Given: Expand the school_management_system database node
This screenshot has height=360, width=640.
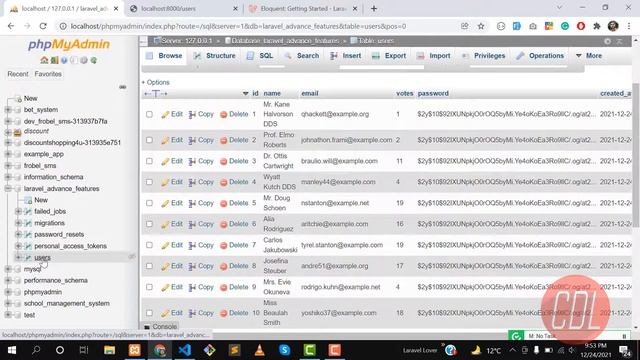Looking at the screenshot, I should (8, 304).
